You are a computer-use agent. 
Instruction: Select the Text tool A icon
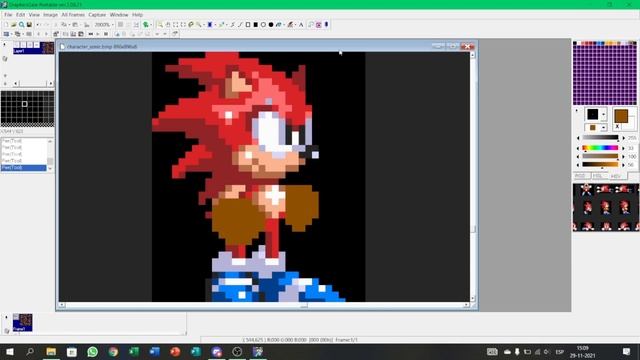pos(301,24)
